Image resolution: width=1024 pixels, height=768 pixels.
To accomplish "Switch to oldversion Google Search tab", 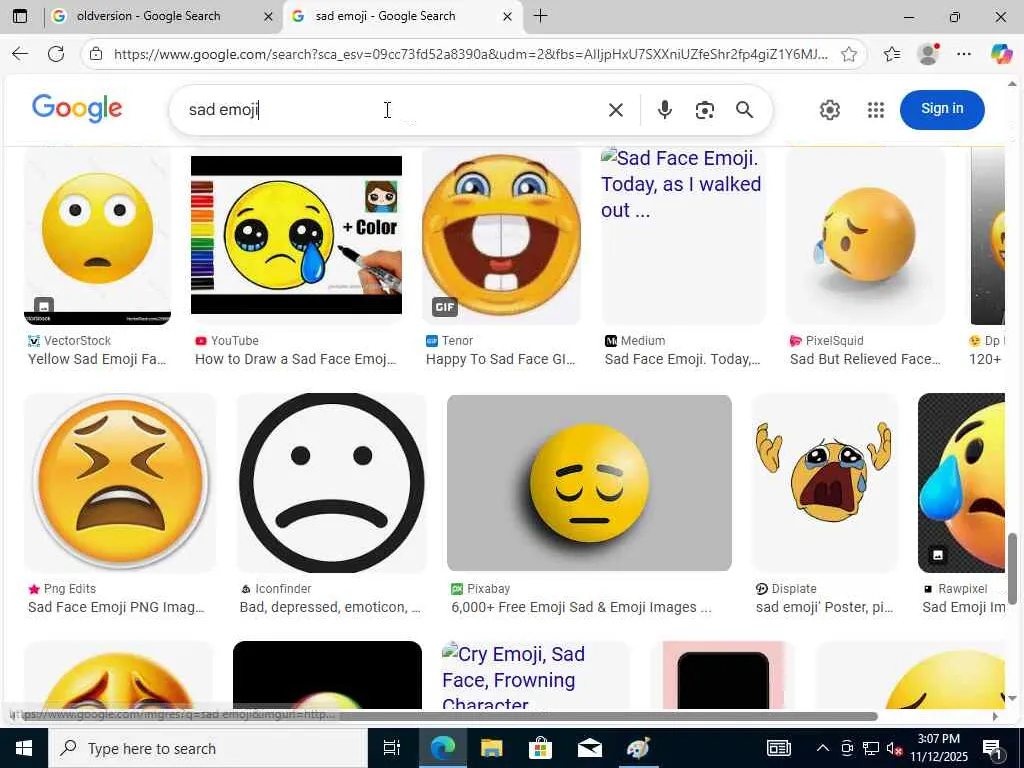I will (x=162, y=16).
